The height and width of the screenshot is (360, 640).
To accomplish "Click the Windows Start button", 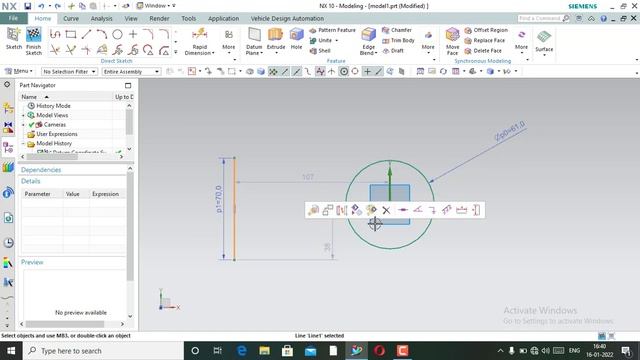I will pos(11,351).
